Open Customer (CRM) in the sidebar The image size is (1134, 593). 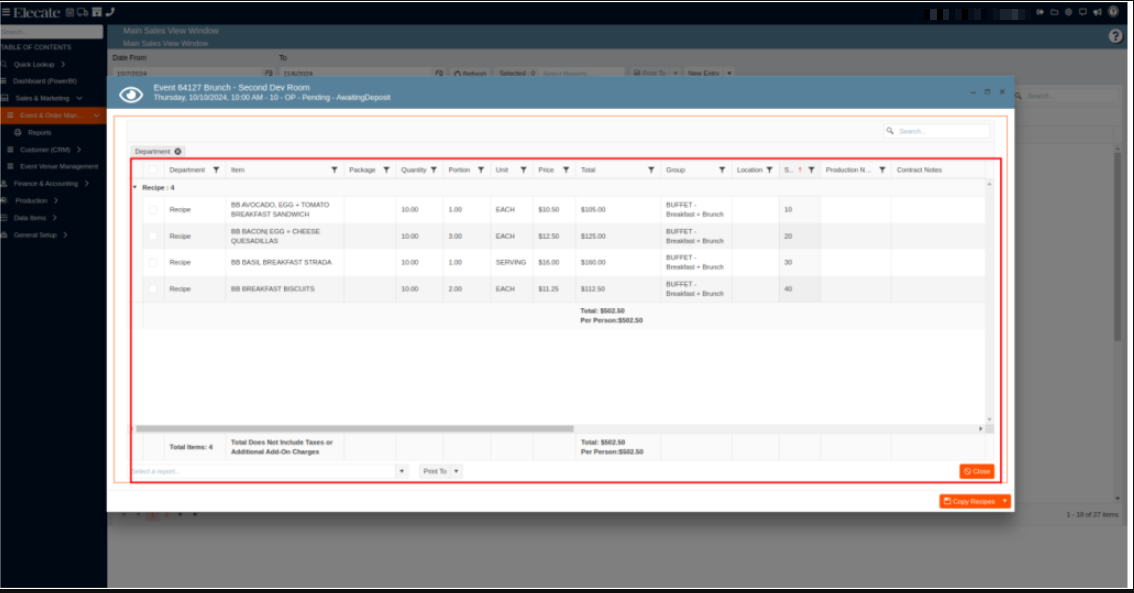click(45, 149)
